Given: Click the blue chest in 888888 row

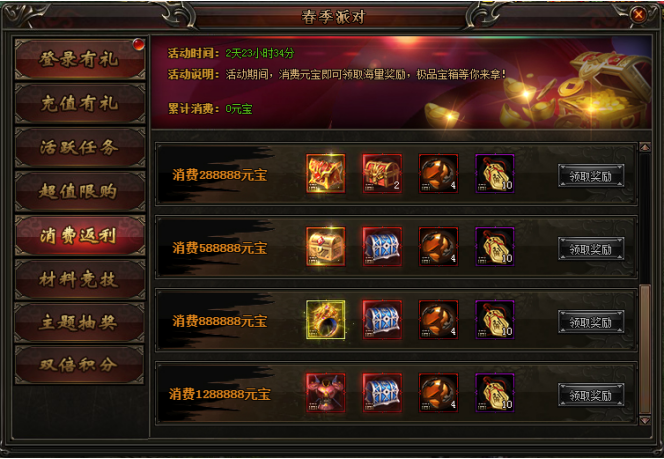Looking at the screenshot, I should point(382,320).
